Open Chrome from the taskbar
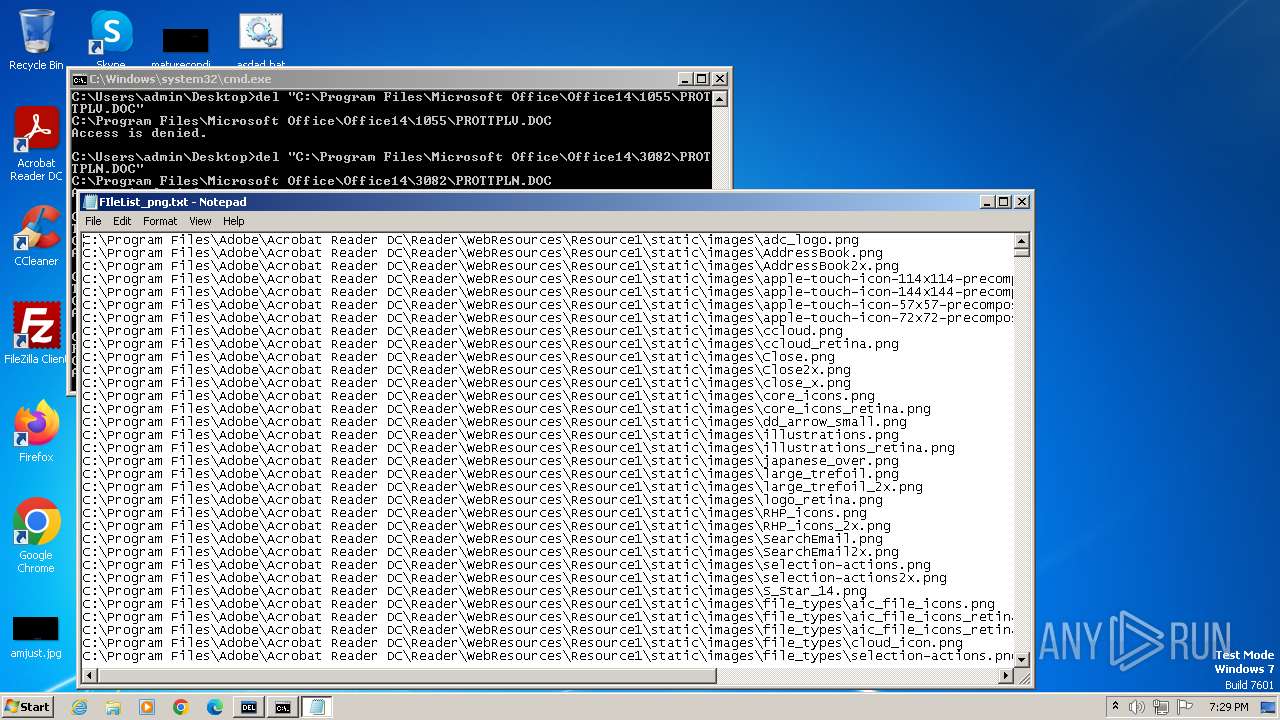1280x720 pixels. pos(181,707)
